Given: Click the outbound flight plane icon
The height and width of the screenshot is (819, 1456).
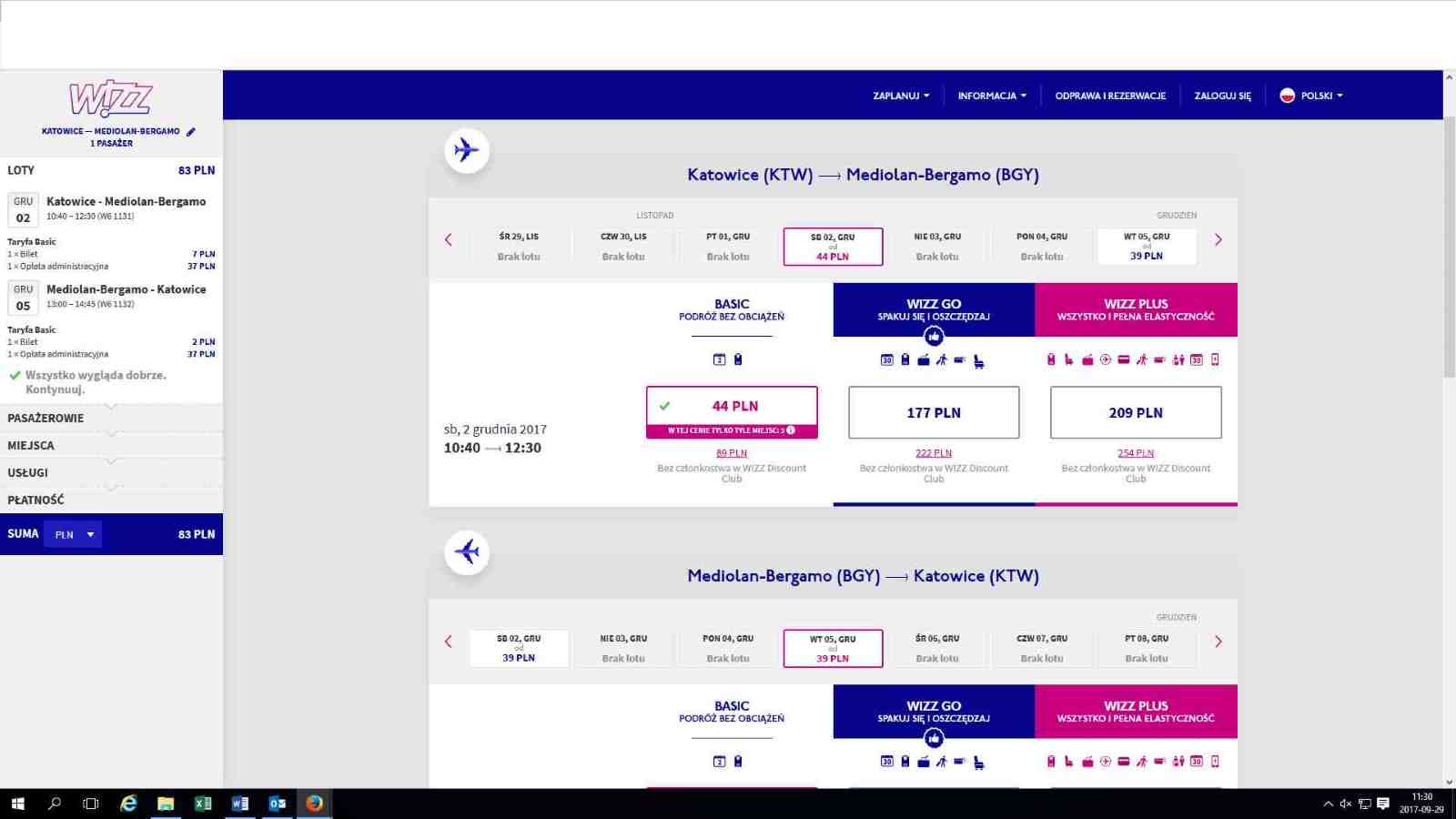Looking at the screenshot, I should [x=467, y=149].
